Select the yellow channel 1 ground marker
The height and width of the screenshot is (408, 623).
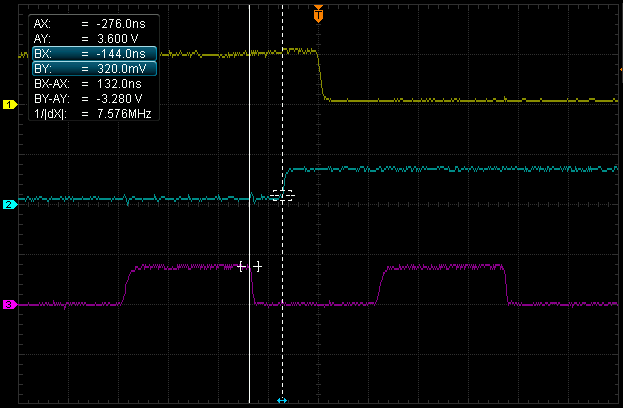pos(10,104)
